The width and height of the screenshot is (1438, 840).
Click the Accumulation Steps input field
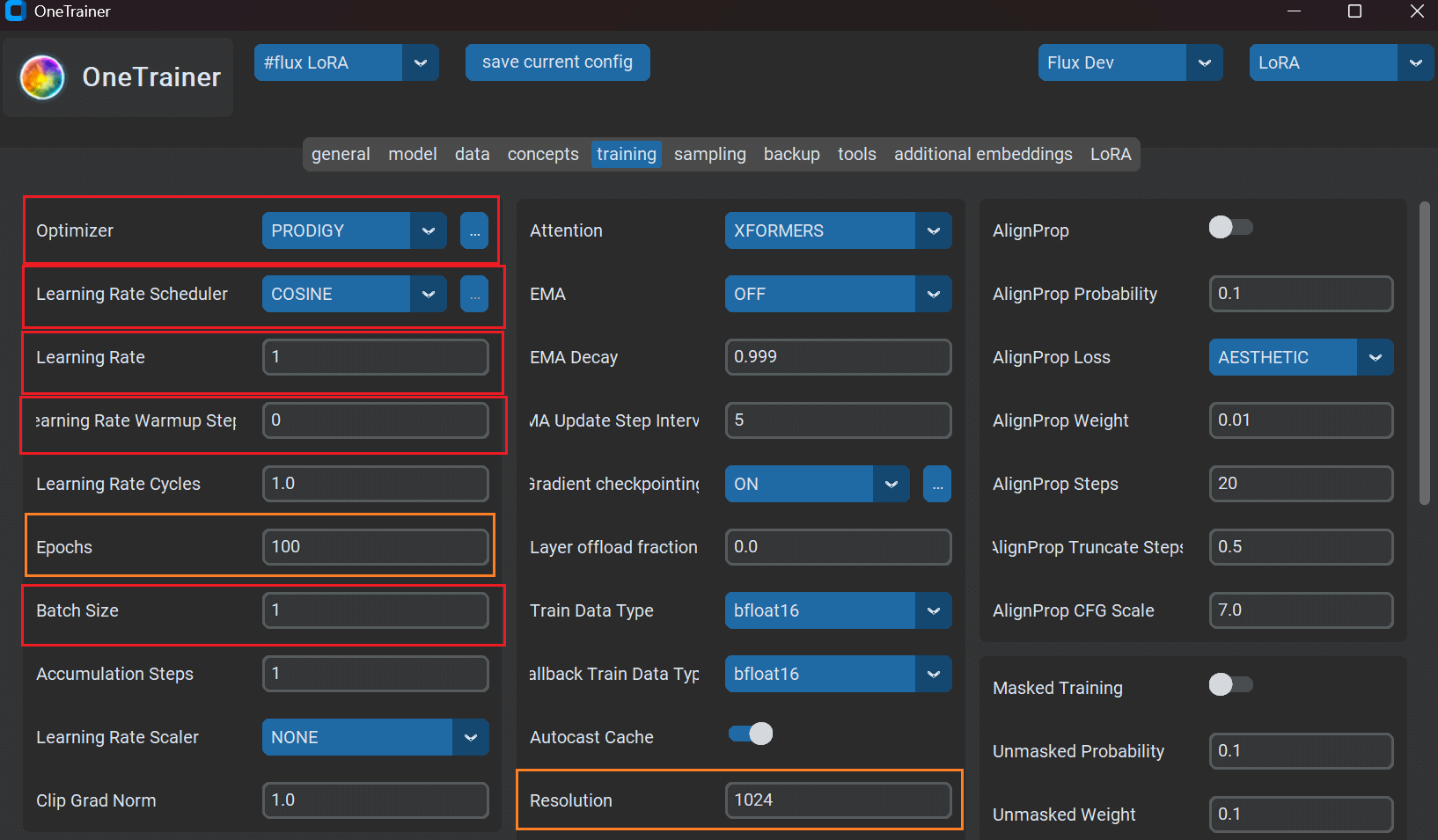pyautogui.click(x=376, y=674)
